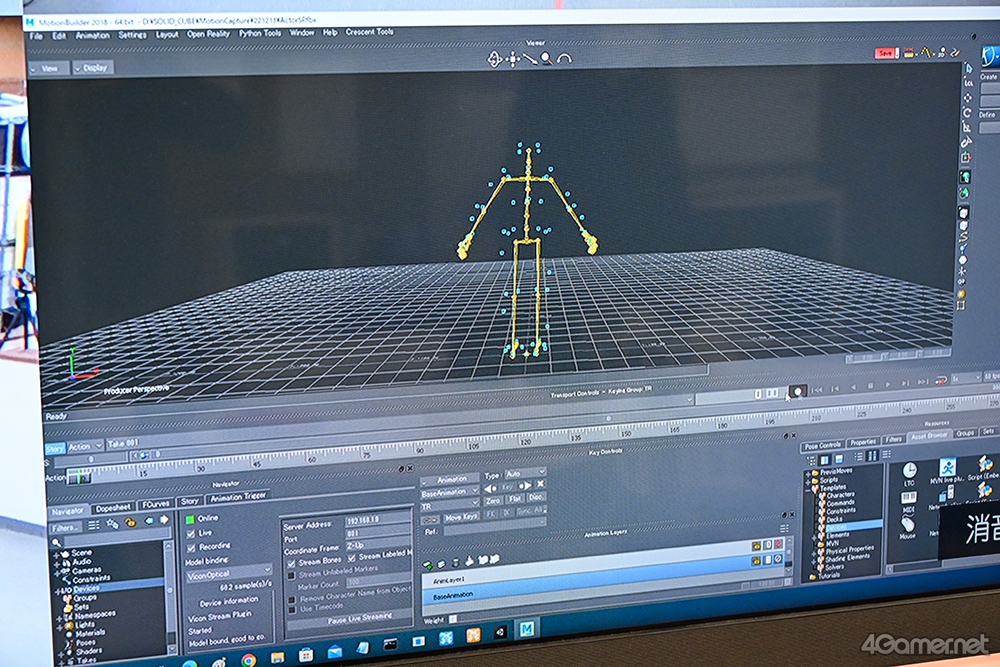Viewport: 1000px width, 667px height.
Task: Open the Open Reality menu
Action: pos(208,34)
